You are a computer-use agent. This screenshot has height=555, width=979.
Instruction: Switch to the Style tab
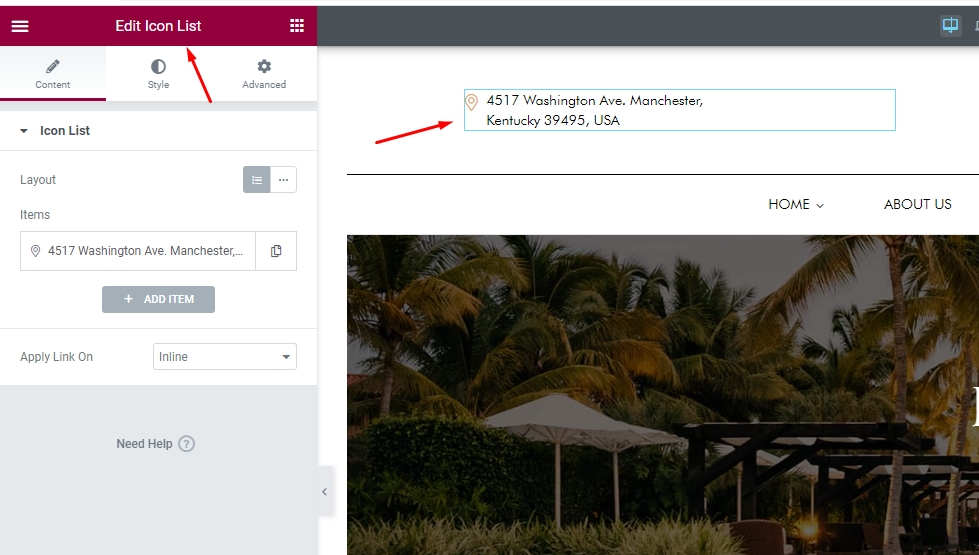158,74
